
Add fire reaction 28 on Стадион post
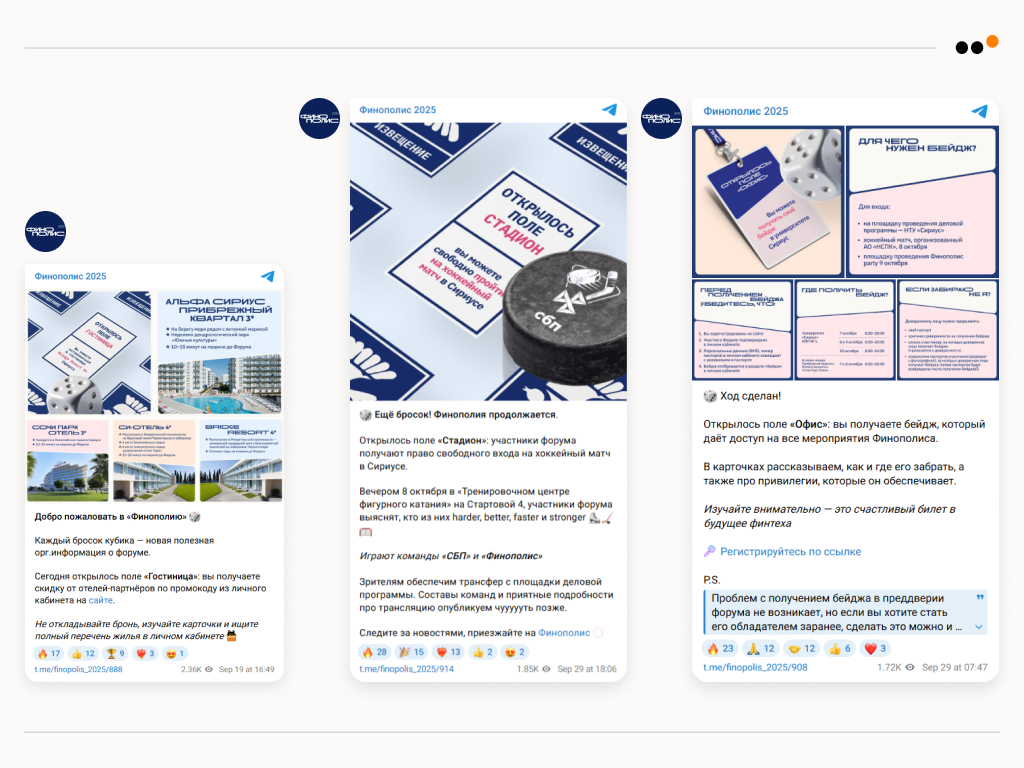pos(374,652)
